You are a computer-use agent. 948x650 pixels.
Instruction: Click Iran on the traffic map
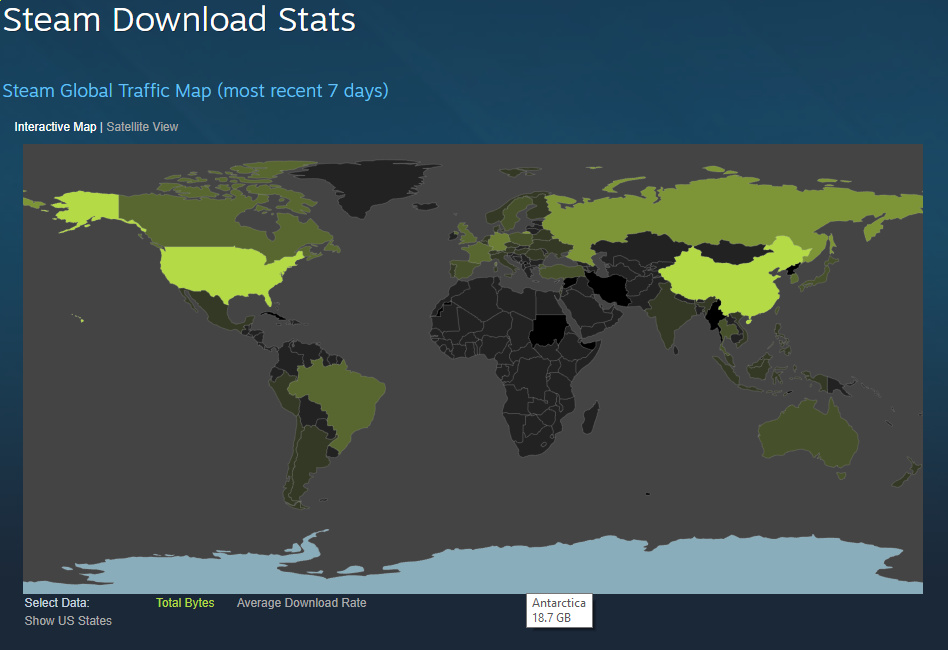click(611, 289)
